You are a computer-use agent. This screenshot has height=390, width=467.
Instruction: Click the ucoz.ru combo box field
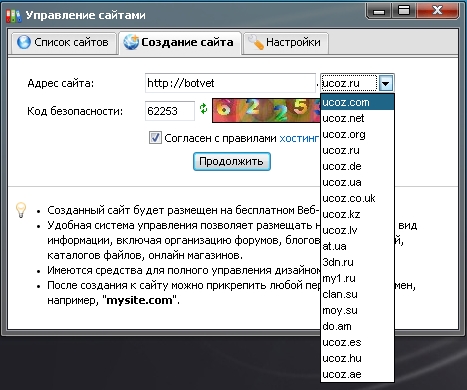pyautogui.click(x=349, y=83)
